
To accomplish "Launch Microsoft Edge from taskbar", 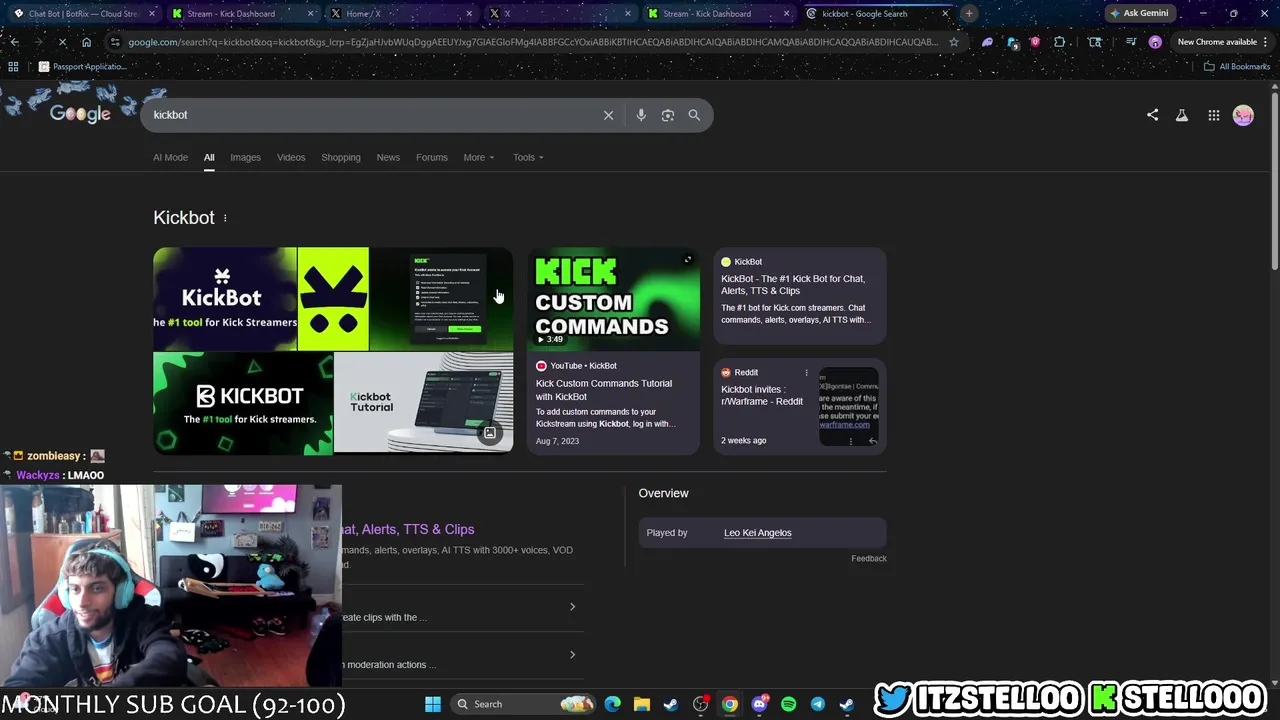I will pyautogui.click(x=612, y=704).
